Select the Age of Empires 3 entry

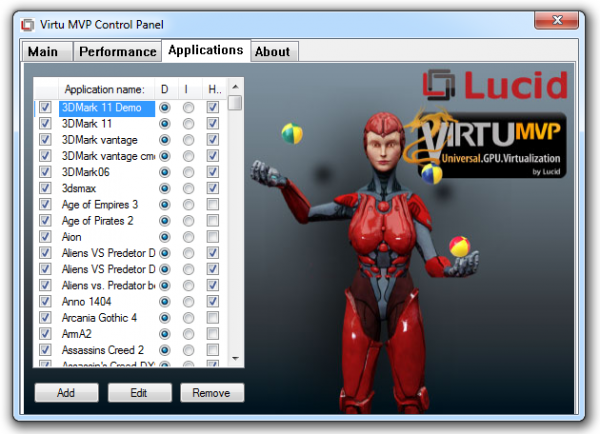[100, 204]
